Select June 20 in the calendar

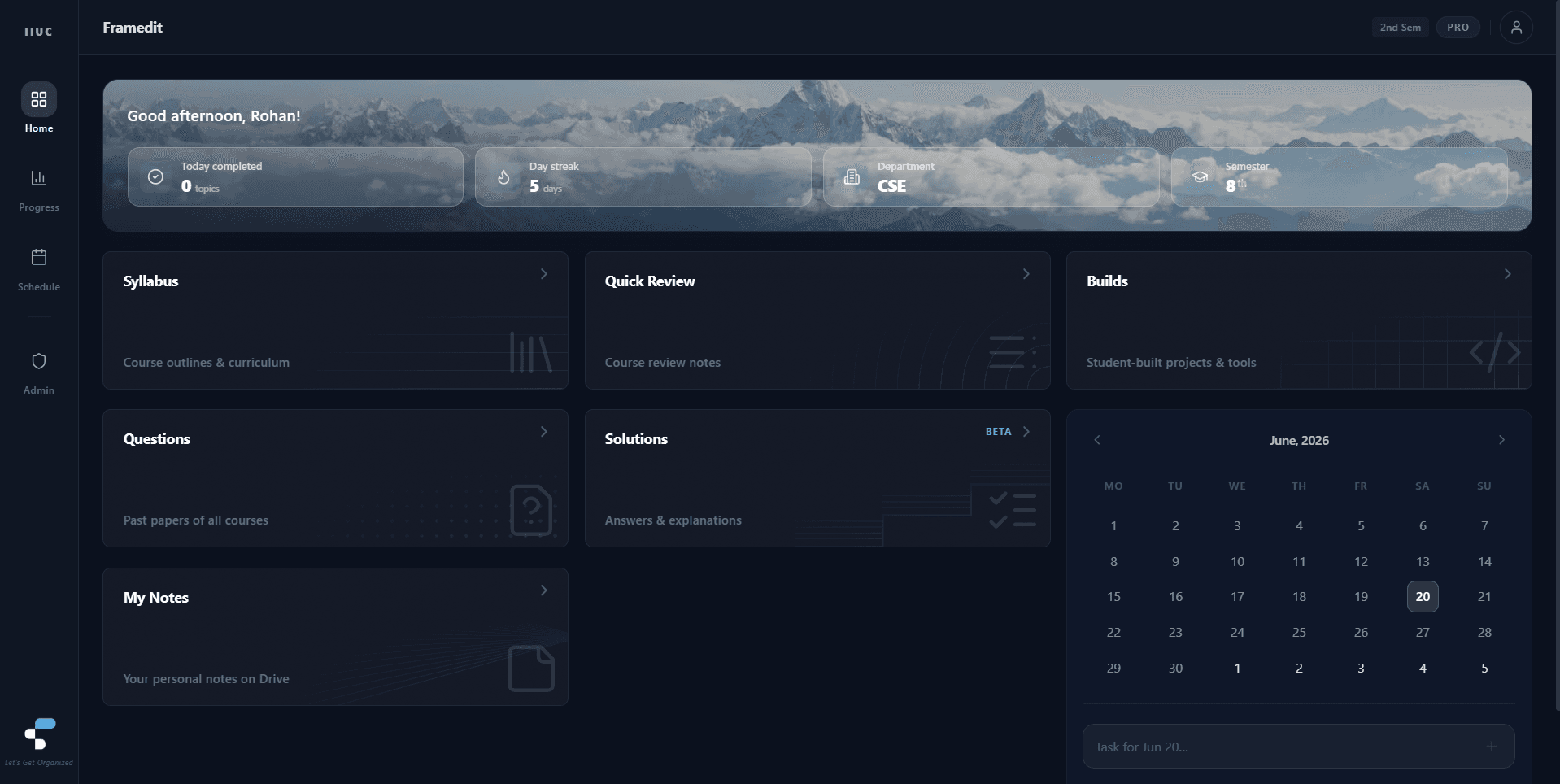[x=1423, y=596]
